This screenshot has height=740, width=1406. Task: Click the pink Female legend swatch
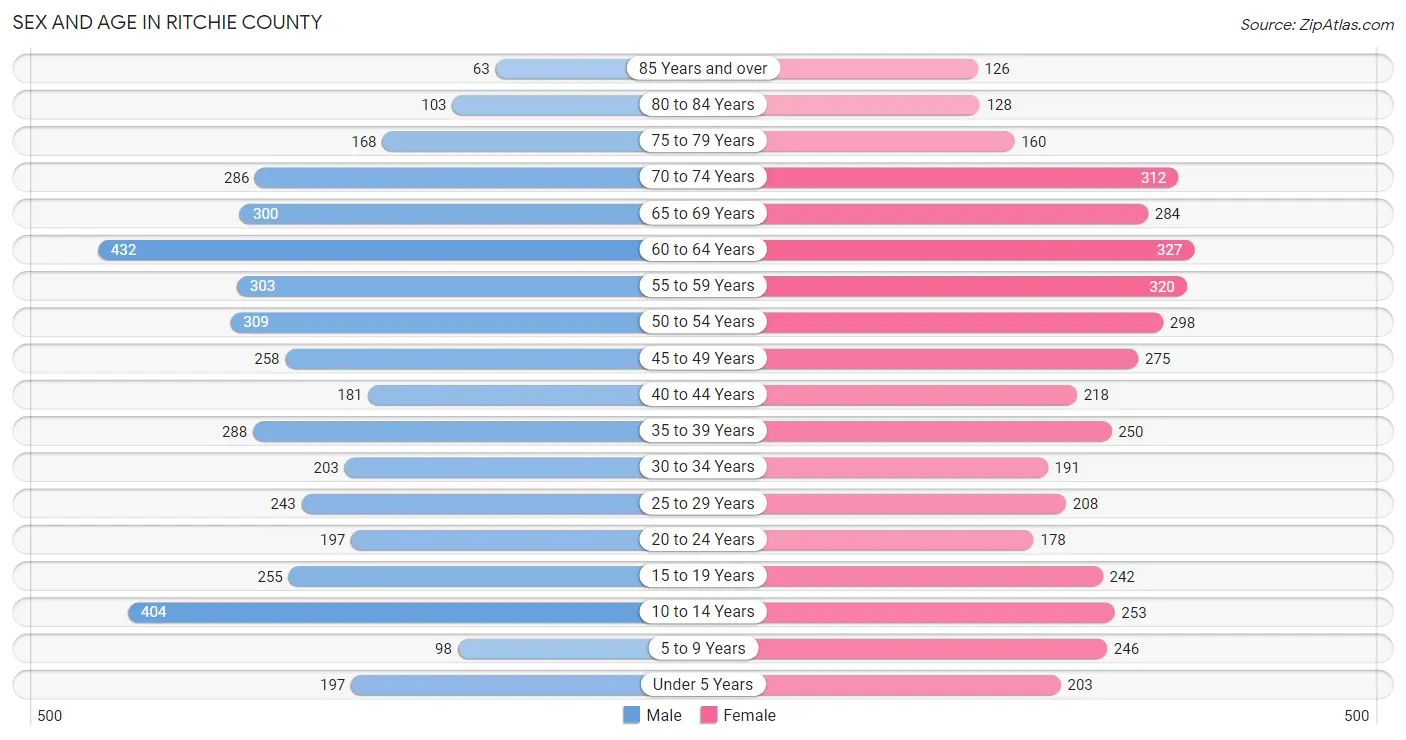tap(709, 715)
